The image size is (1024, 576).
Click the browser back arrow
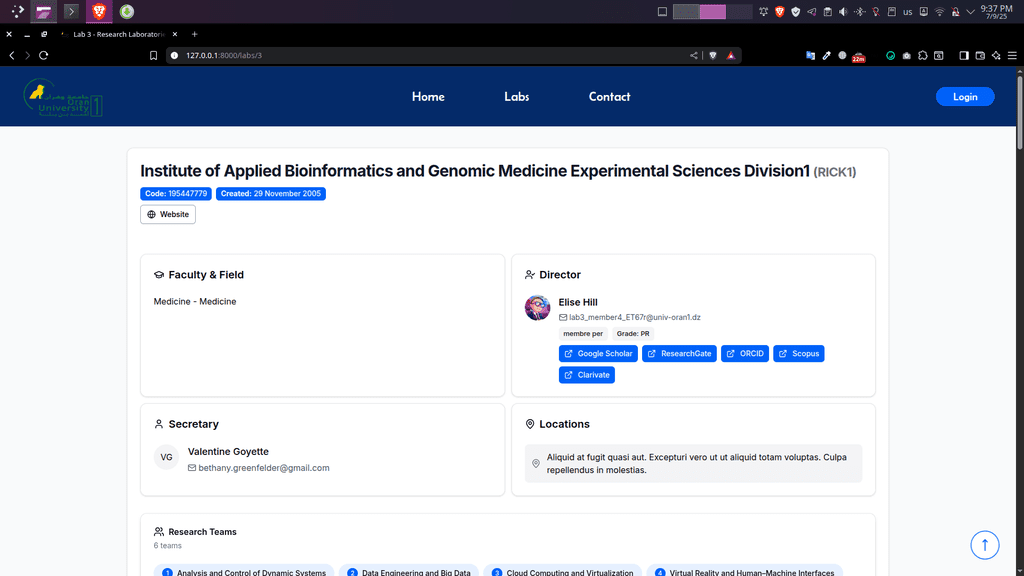12,56
